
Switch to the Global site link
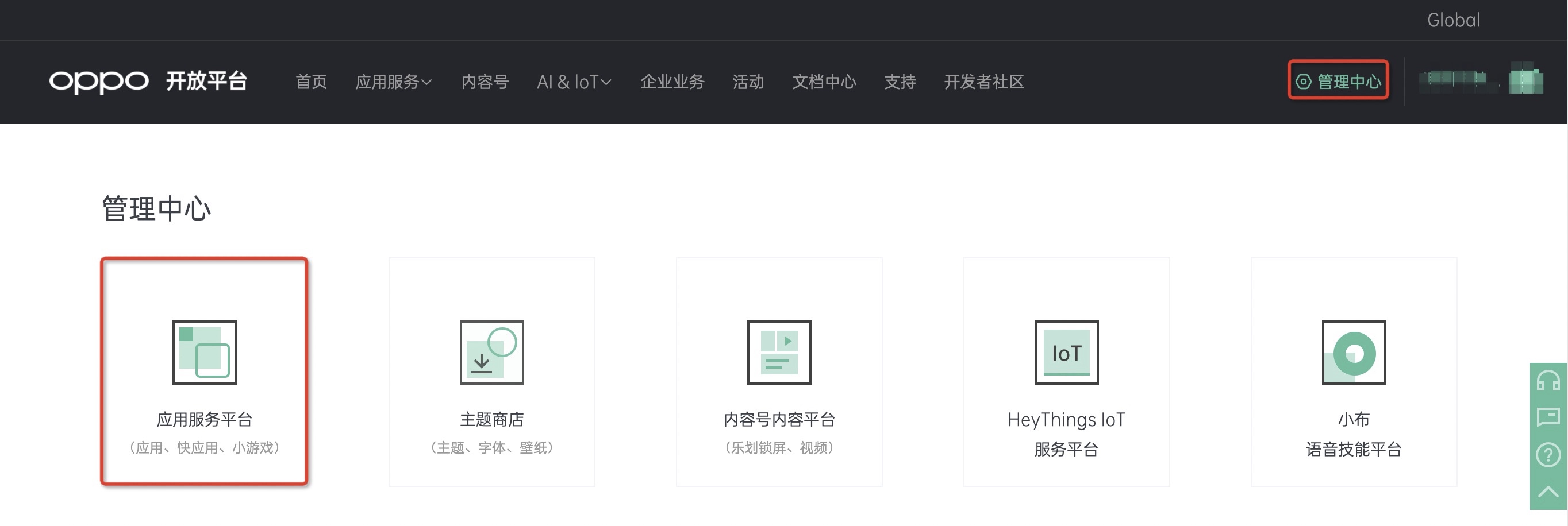[1454, 20]
